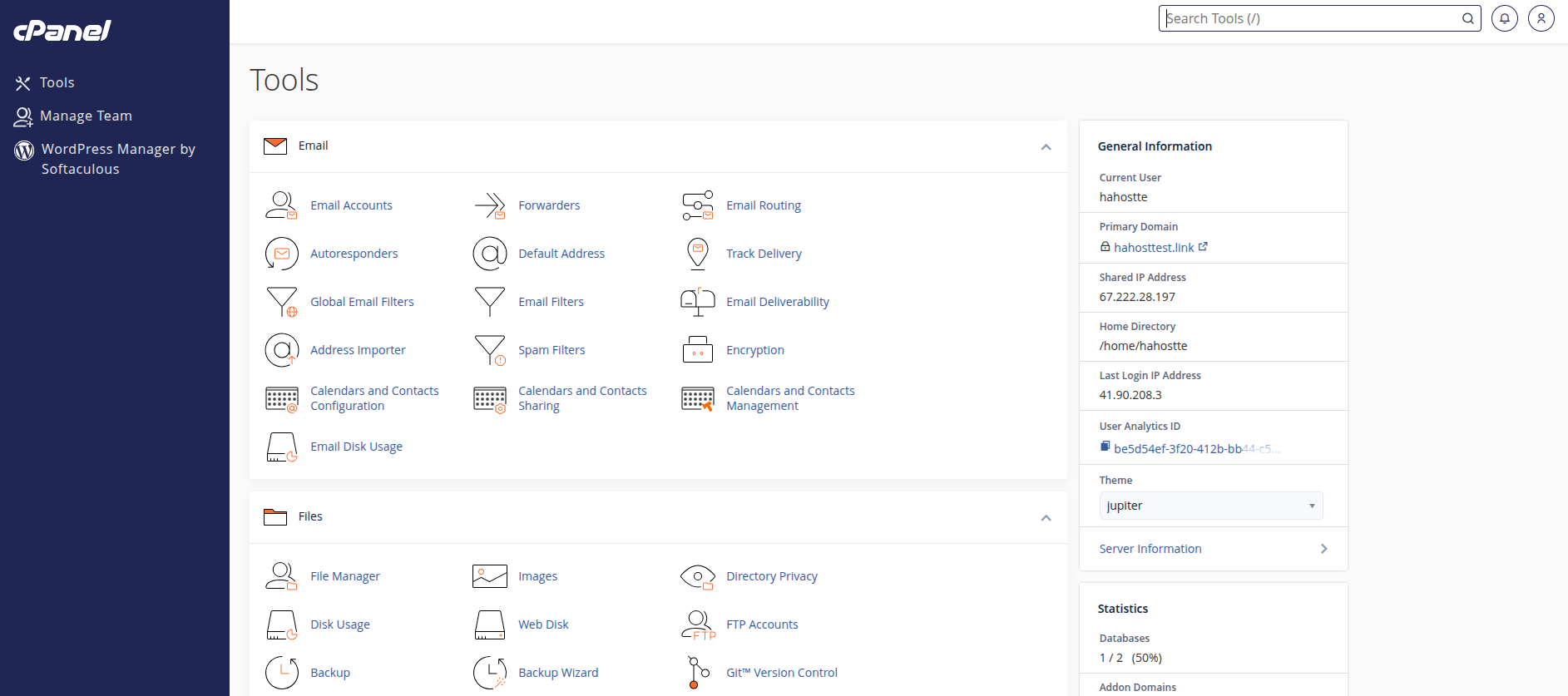This screenshot has width=1568, height=696.
Task: Click the current user hahostte text
Action: pos(1123,197)
